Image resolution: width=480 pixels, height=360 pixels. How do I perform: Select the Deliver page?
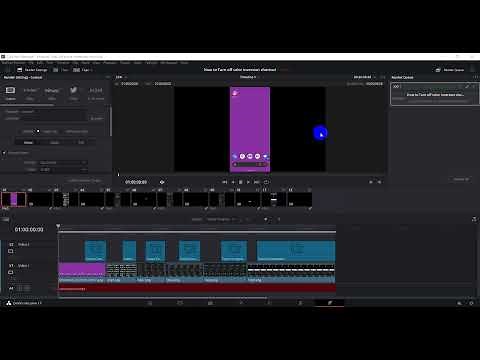[330, 303]
